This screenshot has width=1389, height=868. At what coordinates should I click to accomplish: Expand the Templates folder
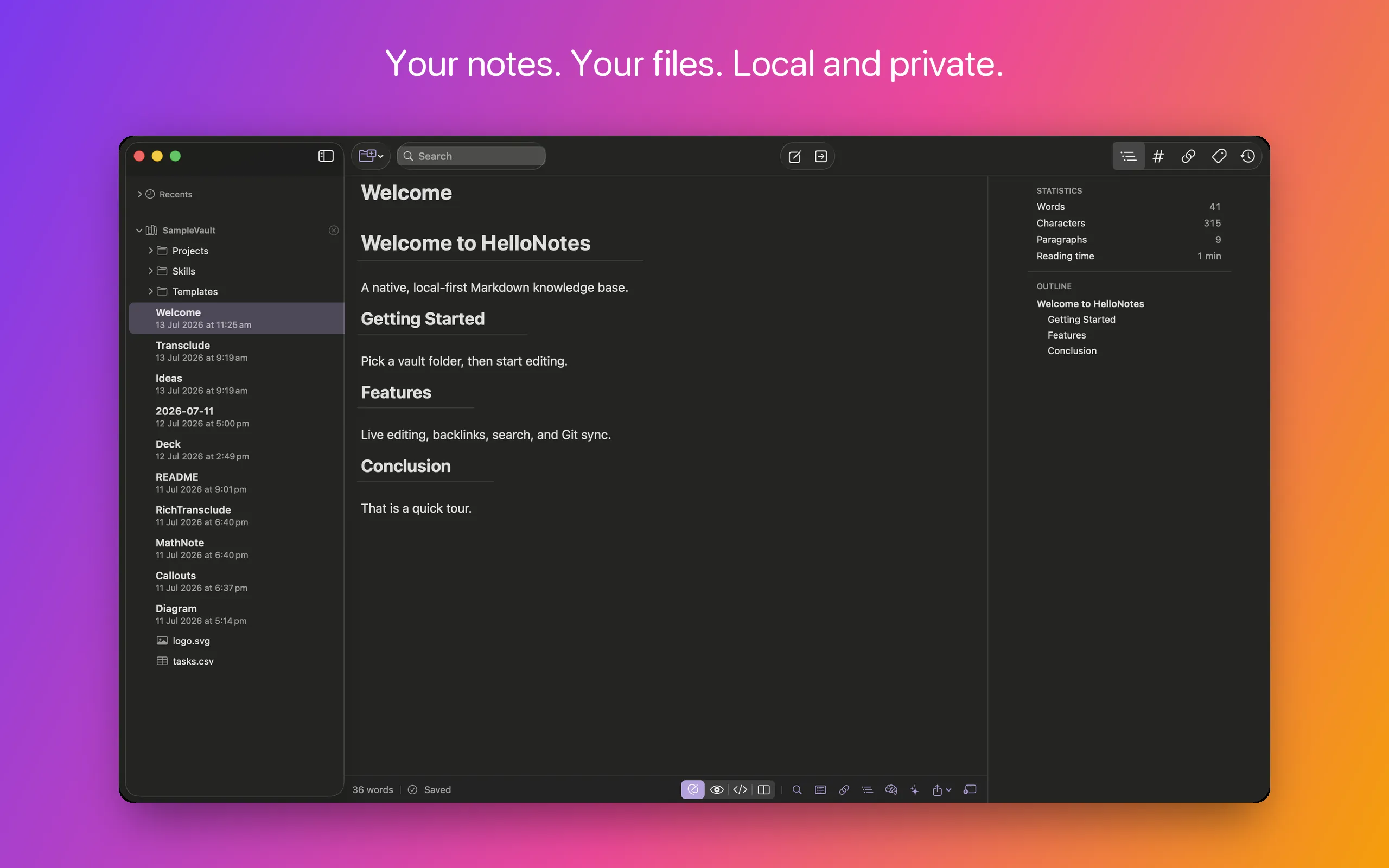[x=150, y=292]
